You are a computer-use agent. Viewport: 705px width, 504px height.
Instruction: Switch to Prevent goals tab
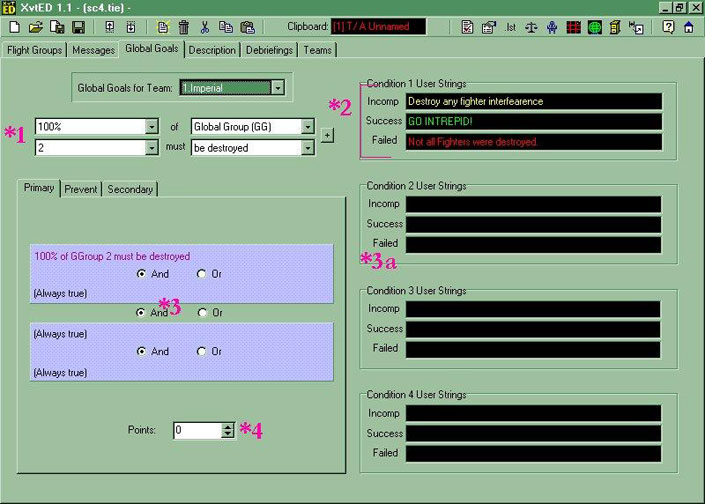click(80, 189)
